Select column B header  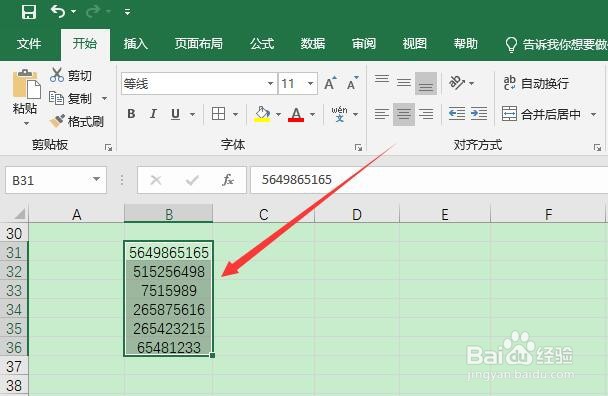click(x=169, y=214)
